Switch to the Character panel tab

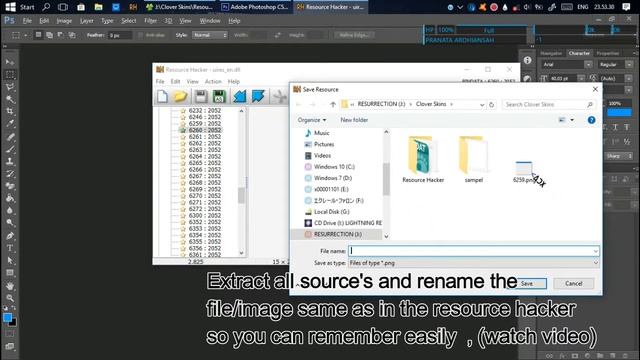click(x=579, y=53)
